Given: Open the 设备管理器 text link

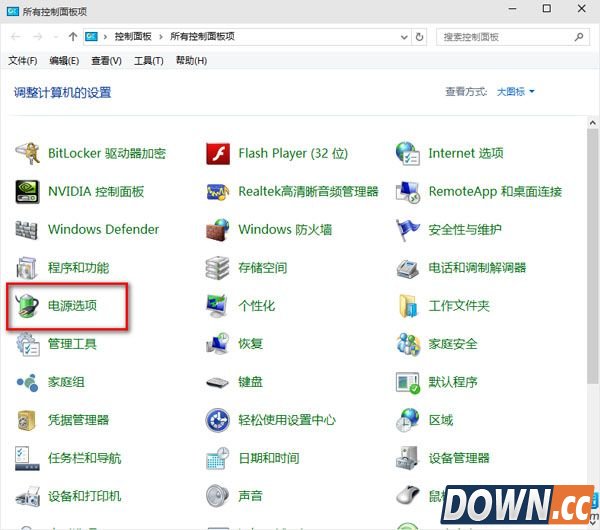Looking at the screenshot, I should 459,458.
